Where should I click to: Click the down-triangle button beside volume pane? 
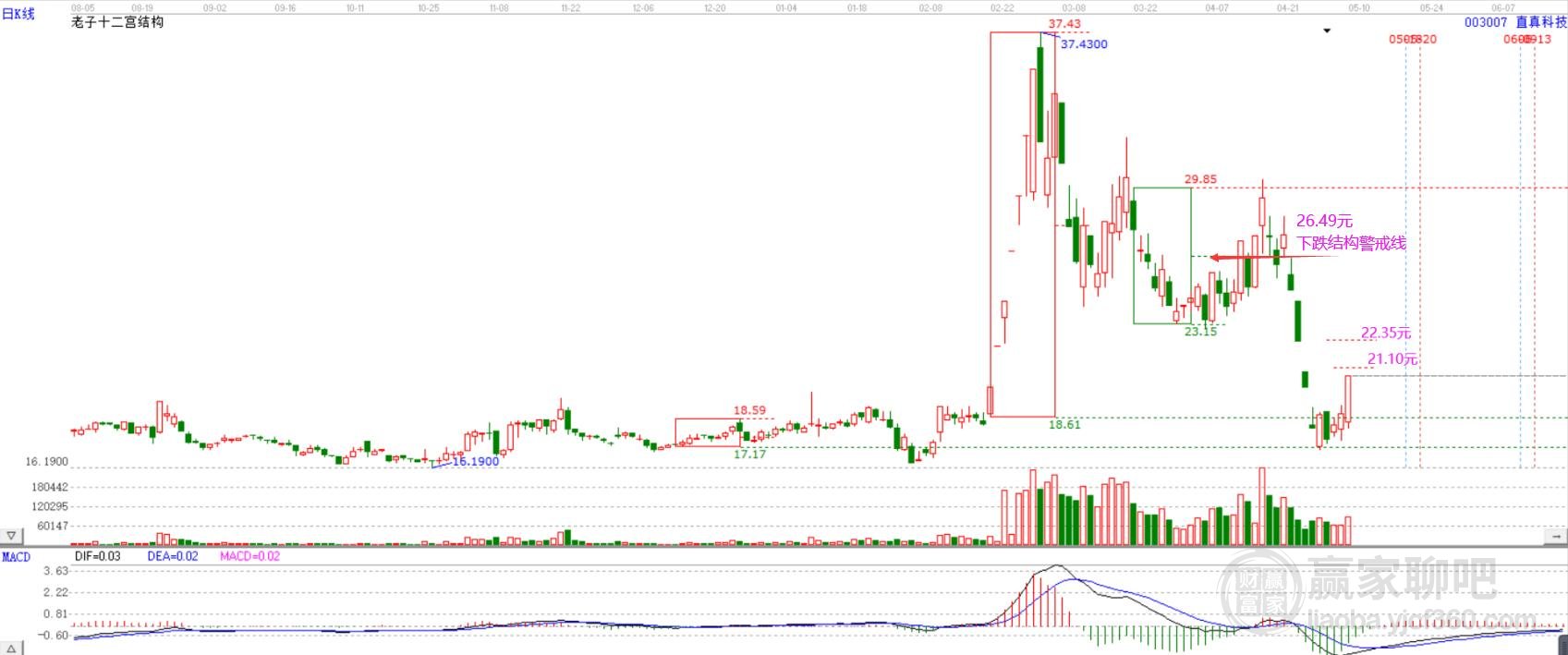(x=11, y=536)
